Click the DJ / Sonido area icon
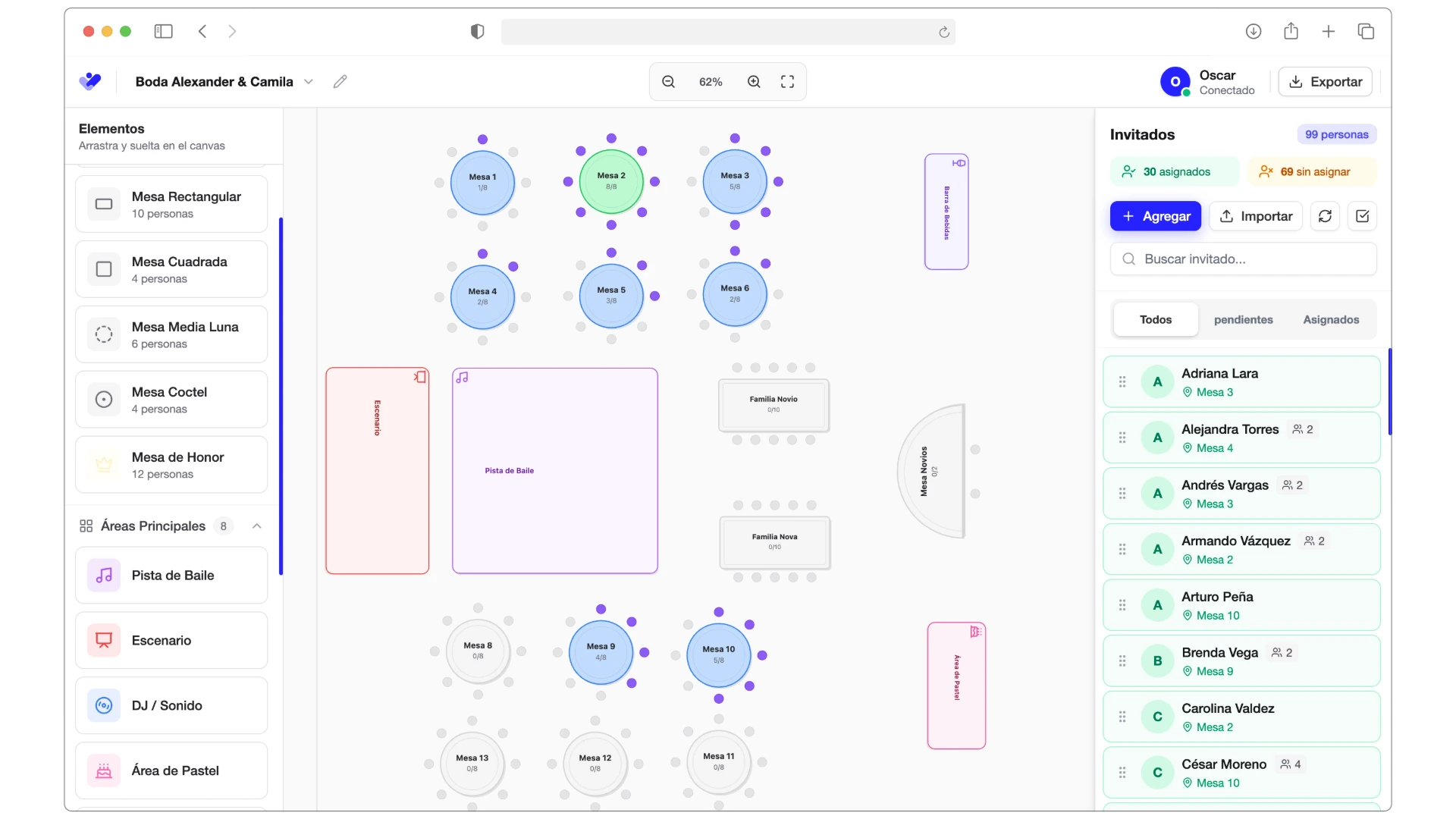This screenshot has width=1456, height=819. click(x=104, y=705)
